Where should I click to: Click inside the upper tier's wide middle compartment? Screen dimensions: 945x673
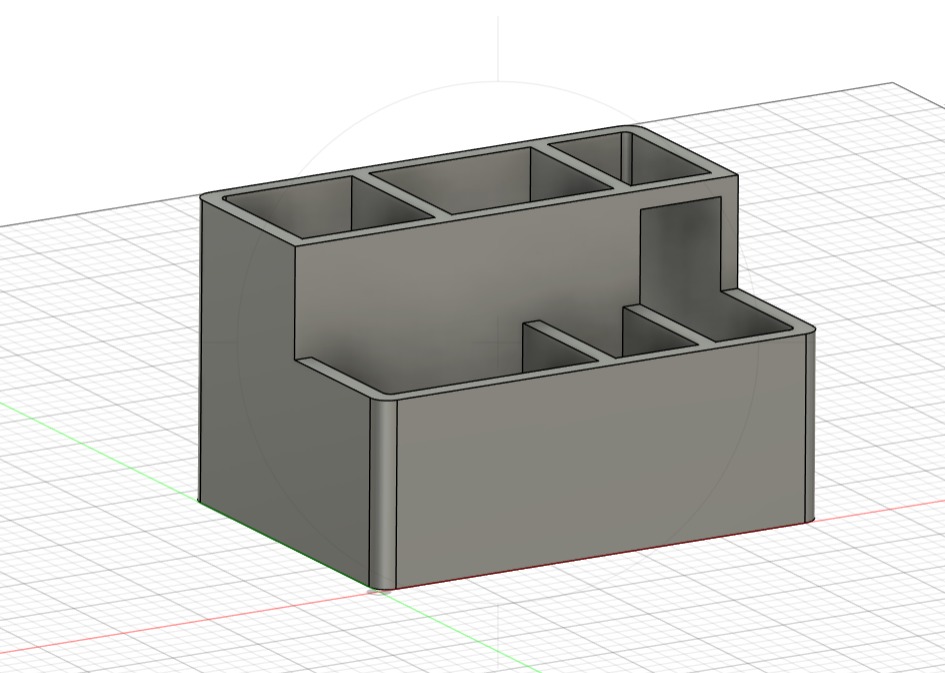(491, 180)
